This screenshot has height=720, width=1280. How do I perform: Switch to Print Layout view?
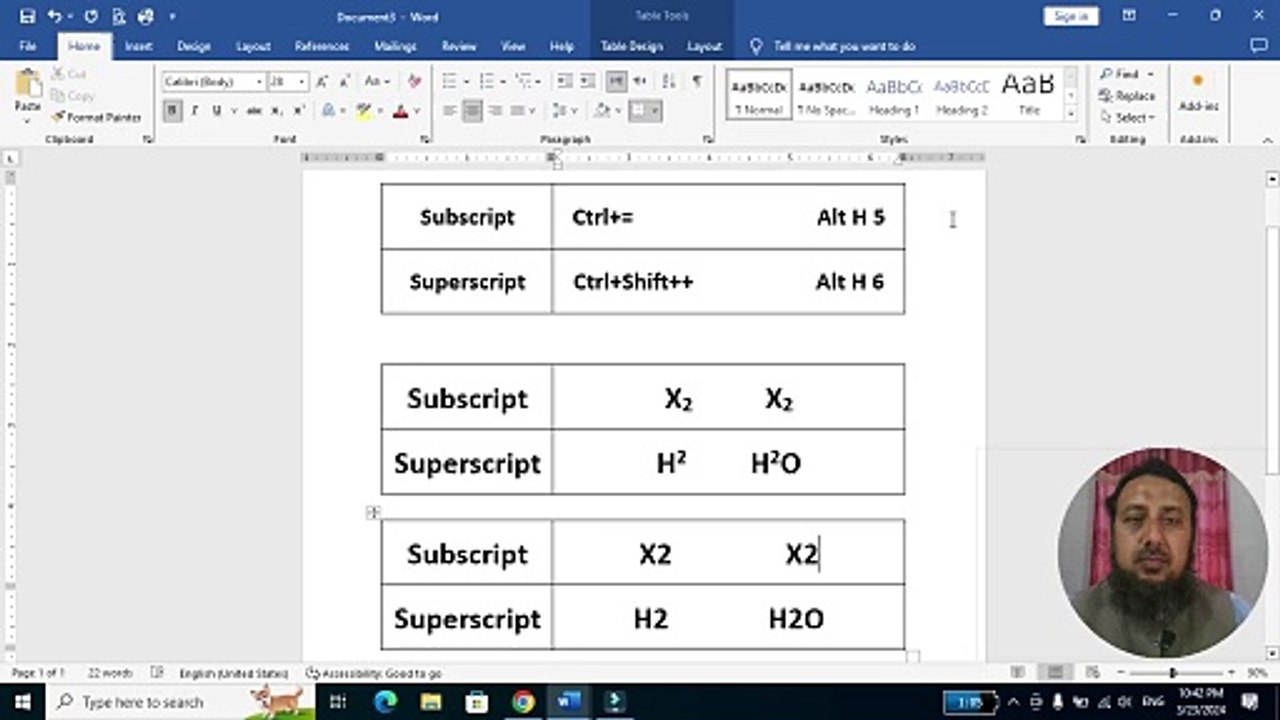click(1055, 673)
